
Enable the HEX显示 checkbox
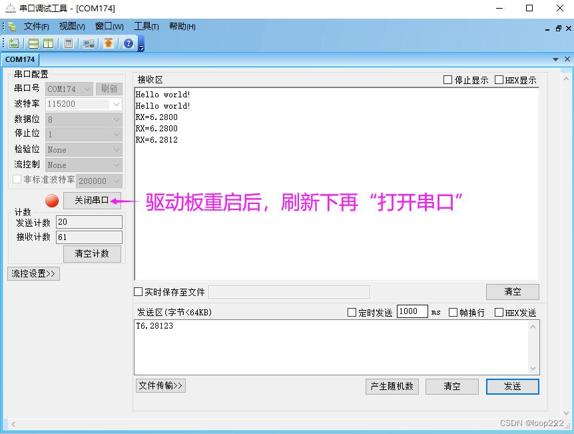(499, 79)
